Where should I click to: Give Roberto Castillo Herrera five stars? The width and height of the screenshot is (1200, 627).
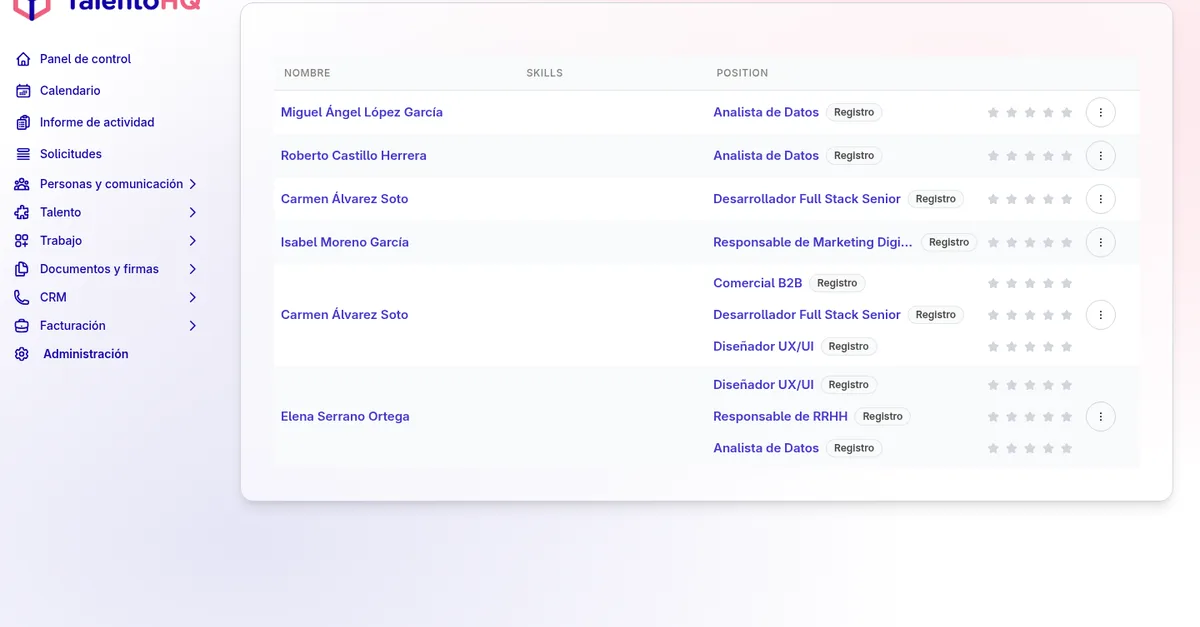tap(1066, 156)
